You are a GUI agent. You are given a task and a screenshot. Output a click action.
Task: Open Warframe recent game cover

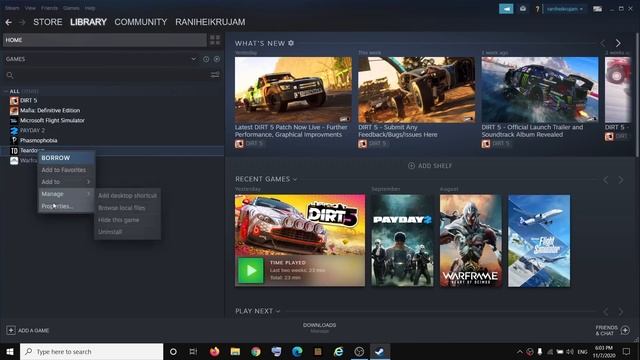[x=471, y=241]
